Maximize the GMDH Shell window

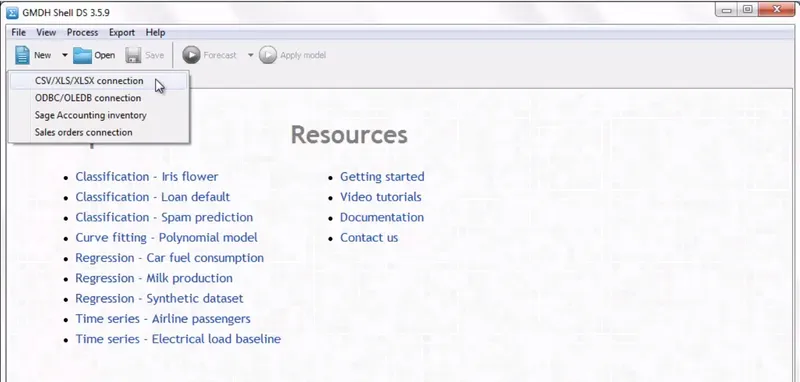click(x=747, y=9)
